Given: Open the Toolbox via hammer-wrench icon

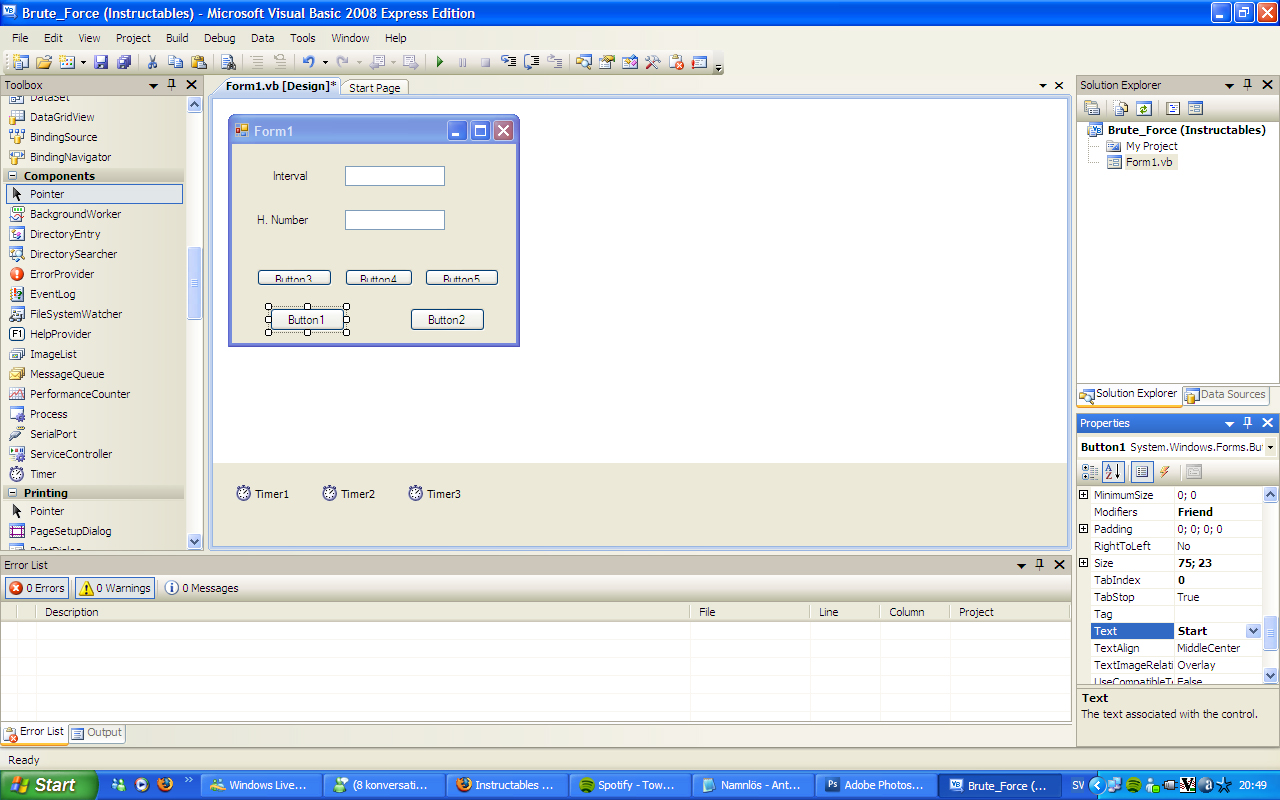Looking at the screenshot, I should (x=652, y=62).
